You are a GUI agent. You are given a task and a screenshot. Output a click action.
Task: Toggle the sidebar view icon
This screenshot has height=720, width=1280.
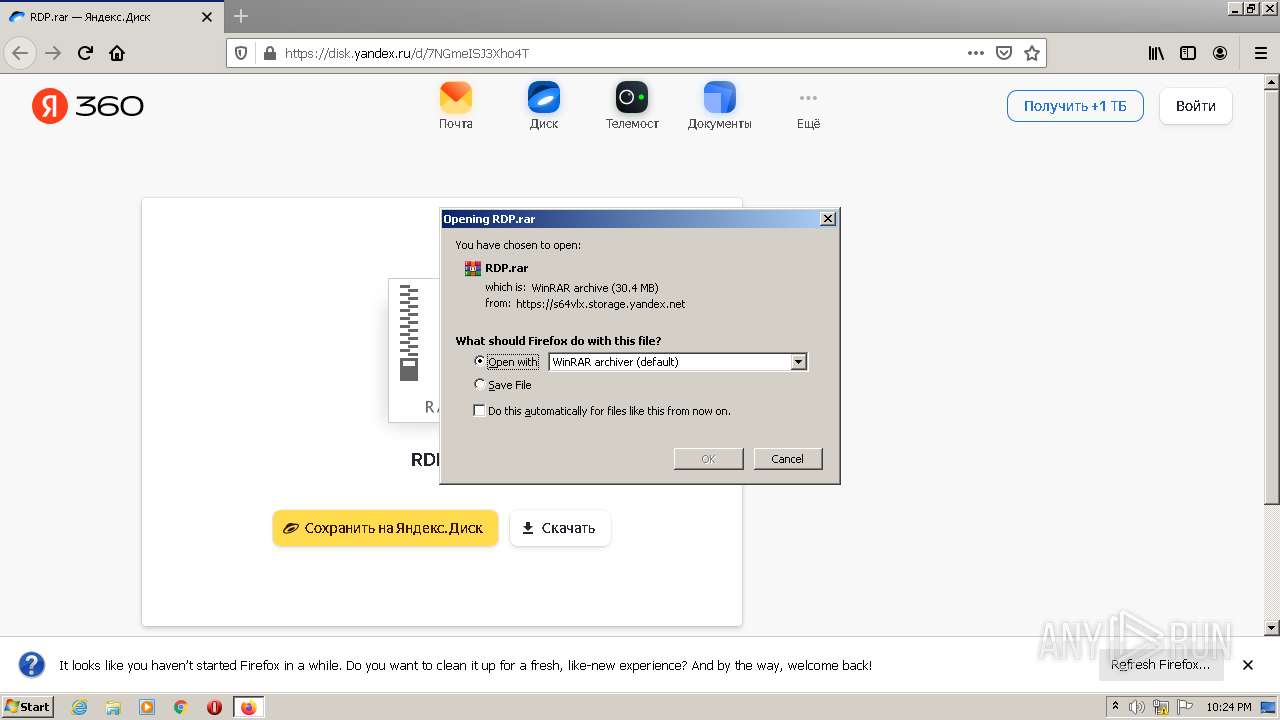click(1188, 53)
